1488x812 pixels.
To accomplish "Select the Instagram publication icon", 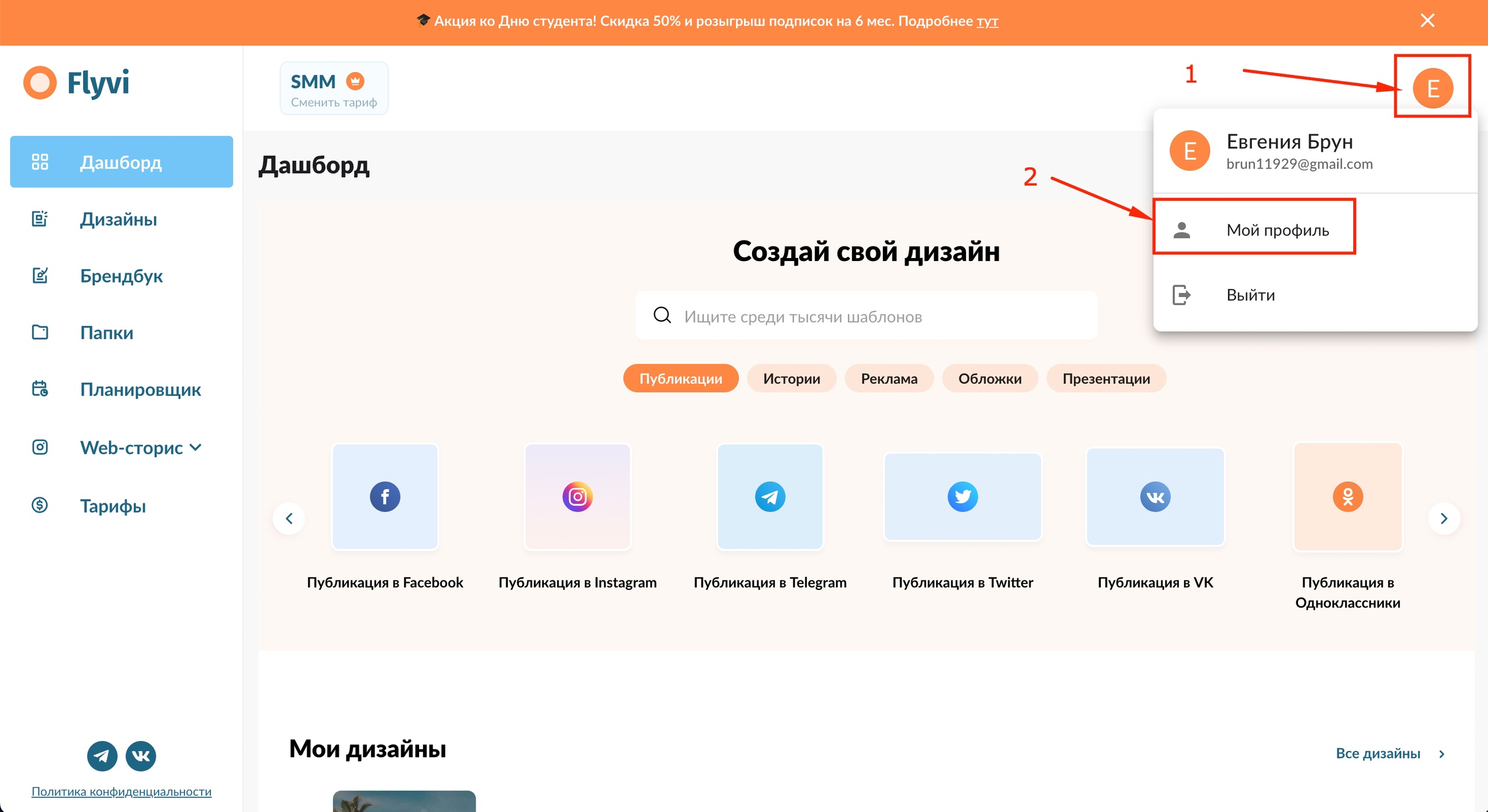I will (577, 497).
